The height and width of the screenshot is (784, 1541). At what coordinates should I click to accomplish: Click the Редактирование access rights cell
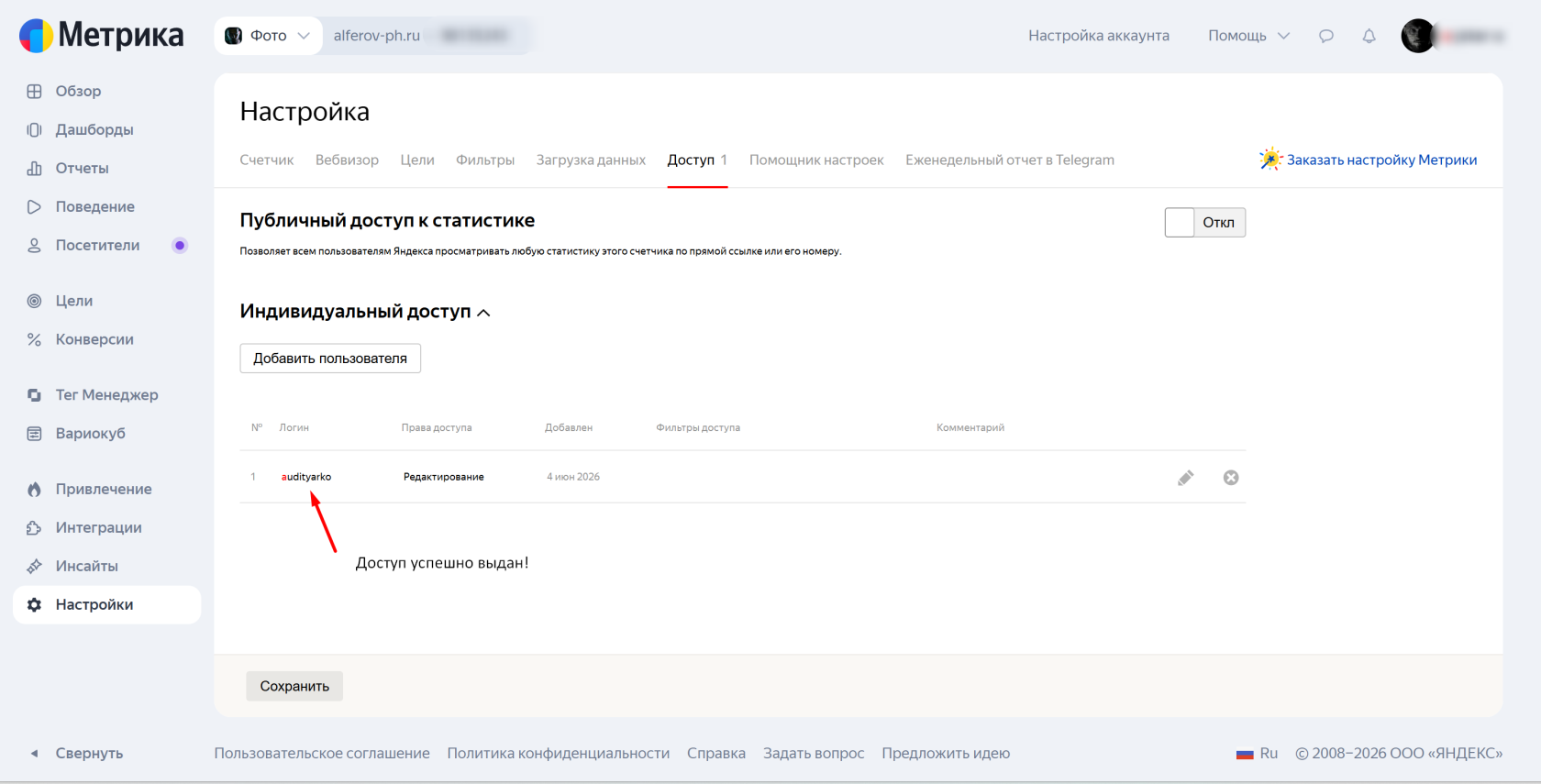coord(444,477)
